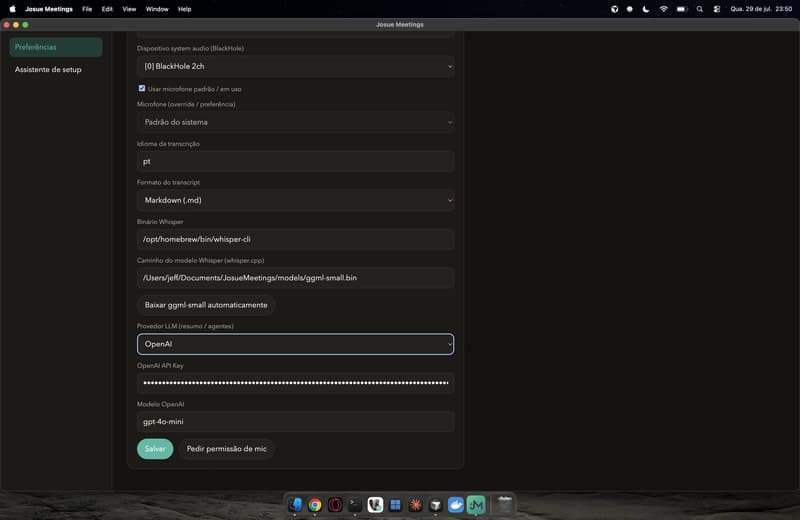800x520 pixels.
Task: Open the orange starburst app in Dock
Action: pyautogui.click(x=416, y=505)
